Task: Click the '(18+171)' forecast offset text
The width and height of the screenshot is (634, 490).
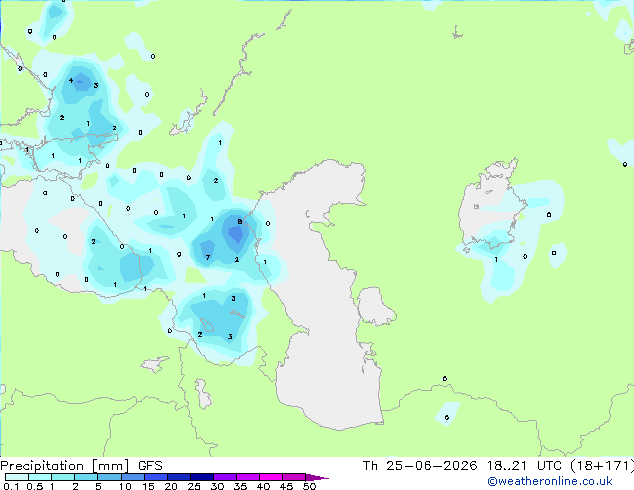Action: click(x=602, y=466)
